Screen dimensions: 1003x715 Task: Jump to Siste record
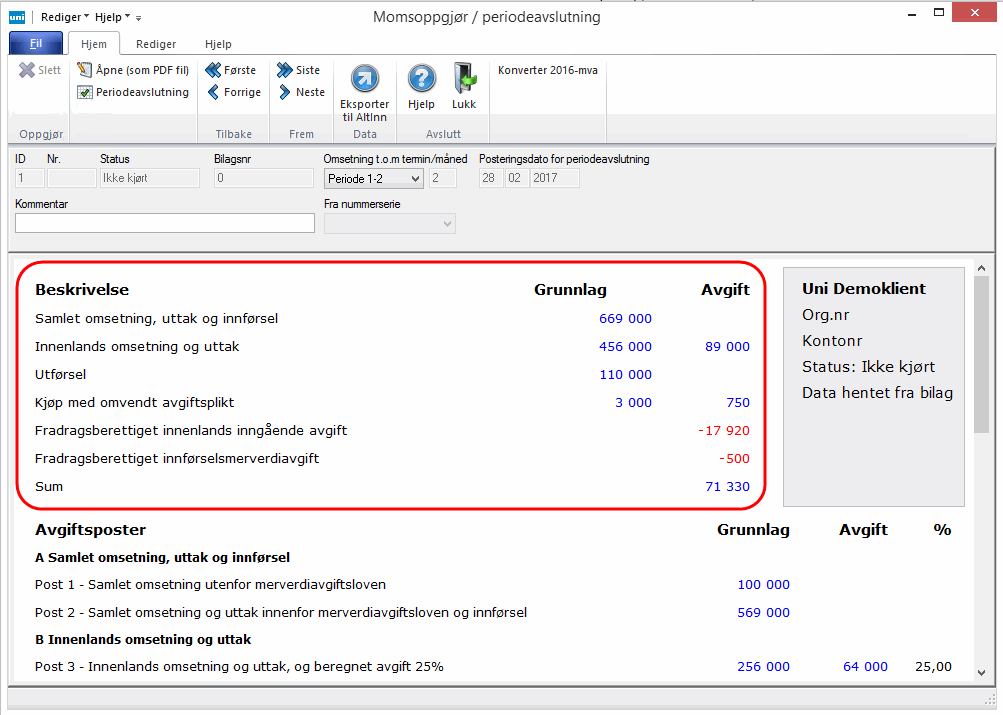[x=298, y=70]
